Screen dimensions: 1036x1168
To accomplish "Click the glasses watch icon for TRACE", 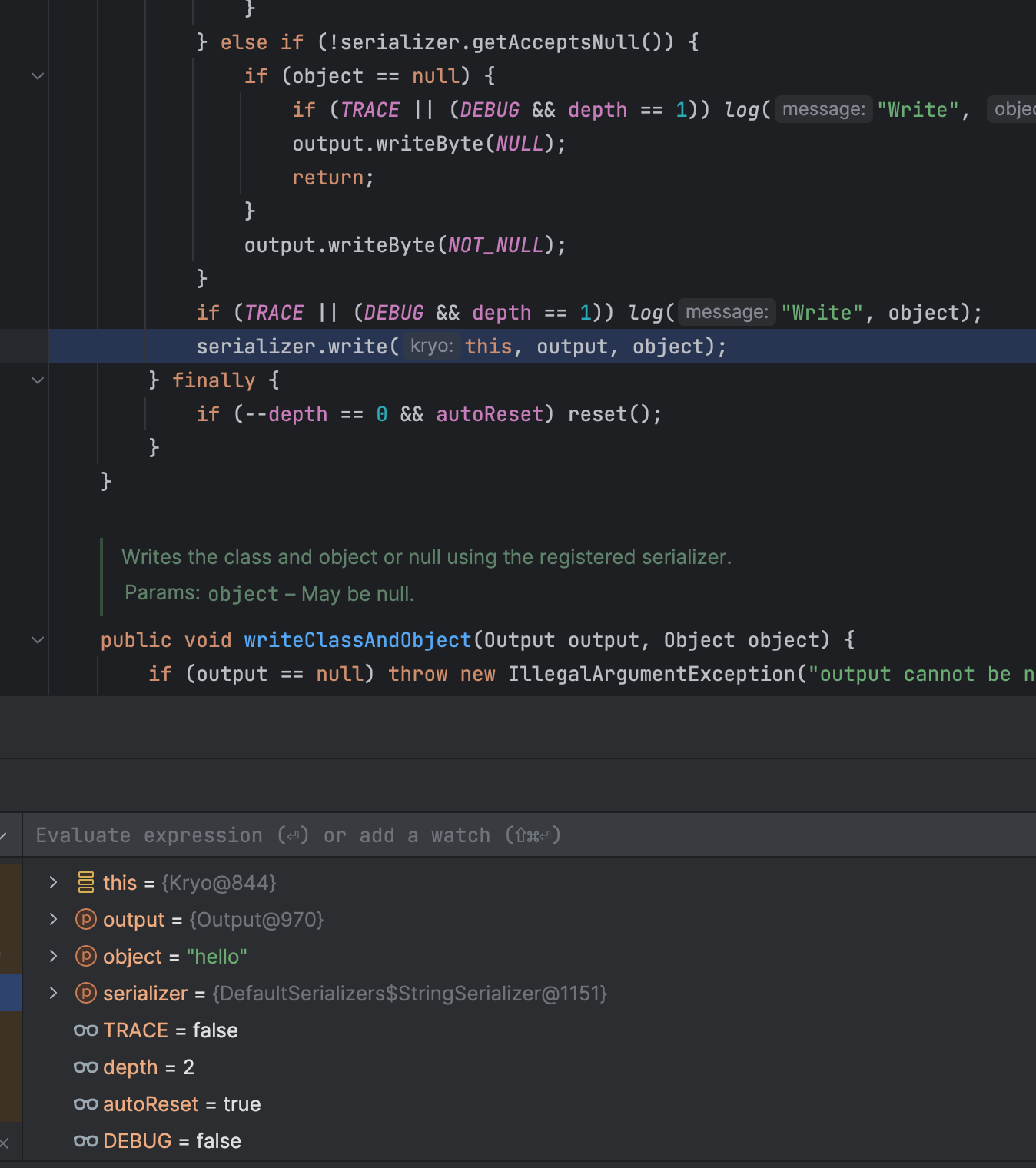I will pyautogui.click(x=85, y=1030).
